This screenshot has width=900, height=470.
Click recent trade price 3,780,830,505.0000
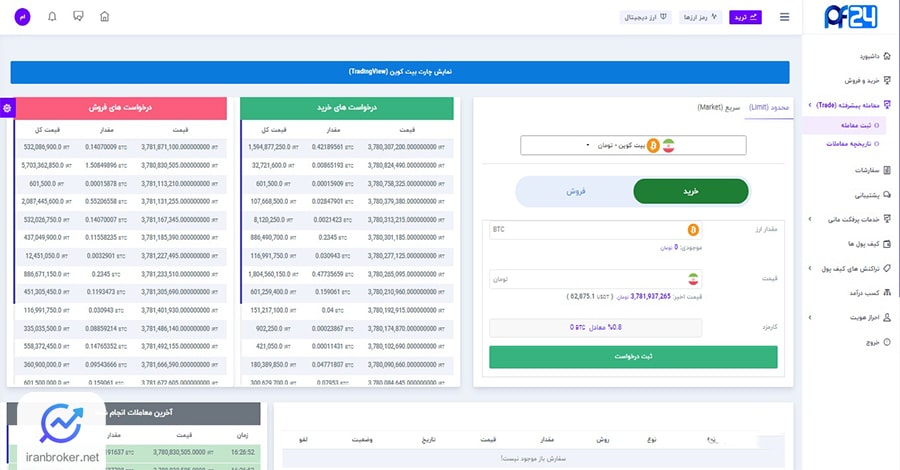(183, 452)
